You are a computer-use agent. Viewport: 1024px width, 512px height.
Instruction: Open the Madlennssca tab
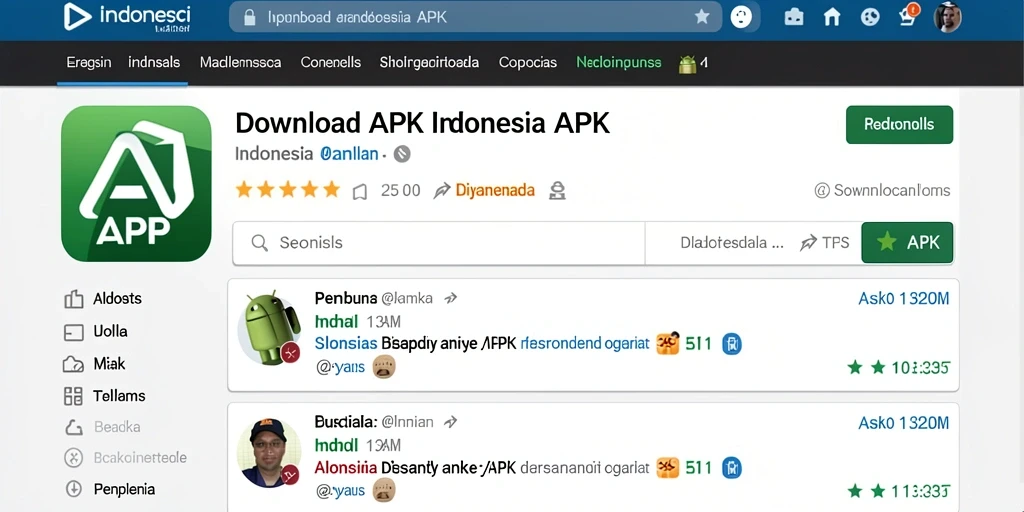(x=240, y=63)
